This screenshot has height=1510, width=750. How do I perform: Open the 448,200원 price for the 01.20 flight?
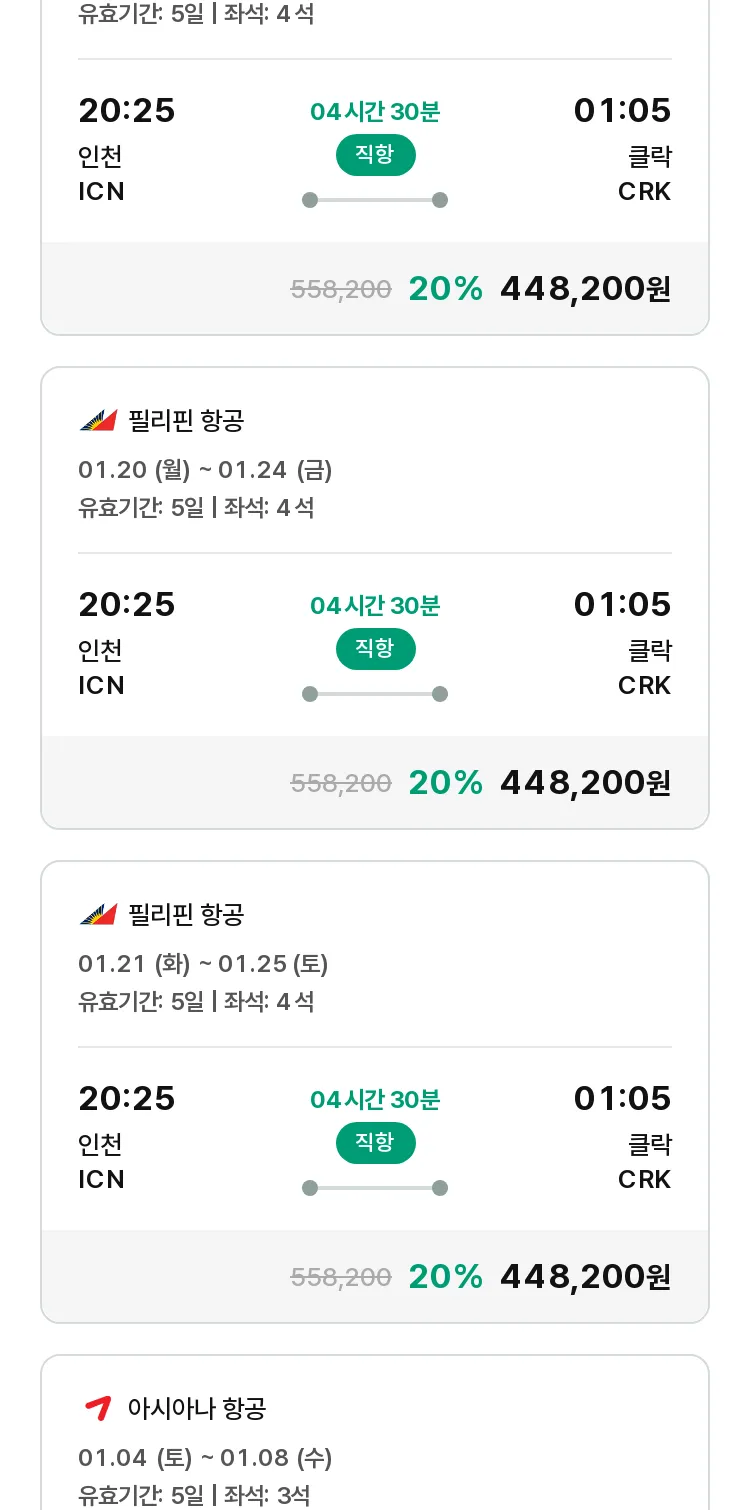pos(585,783)
